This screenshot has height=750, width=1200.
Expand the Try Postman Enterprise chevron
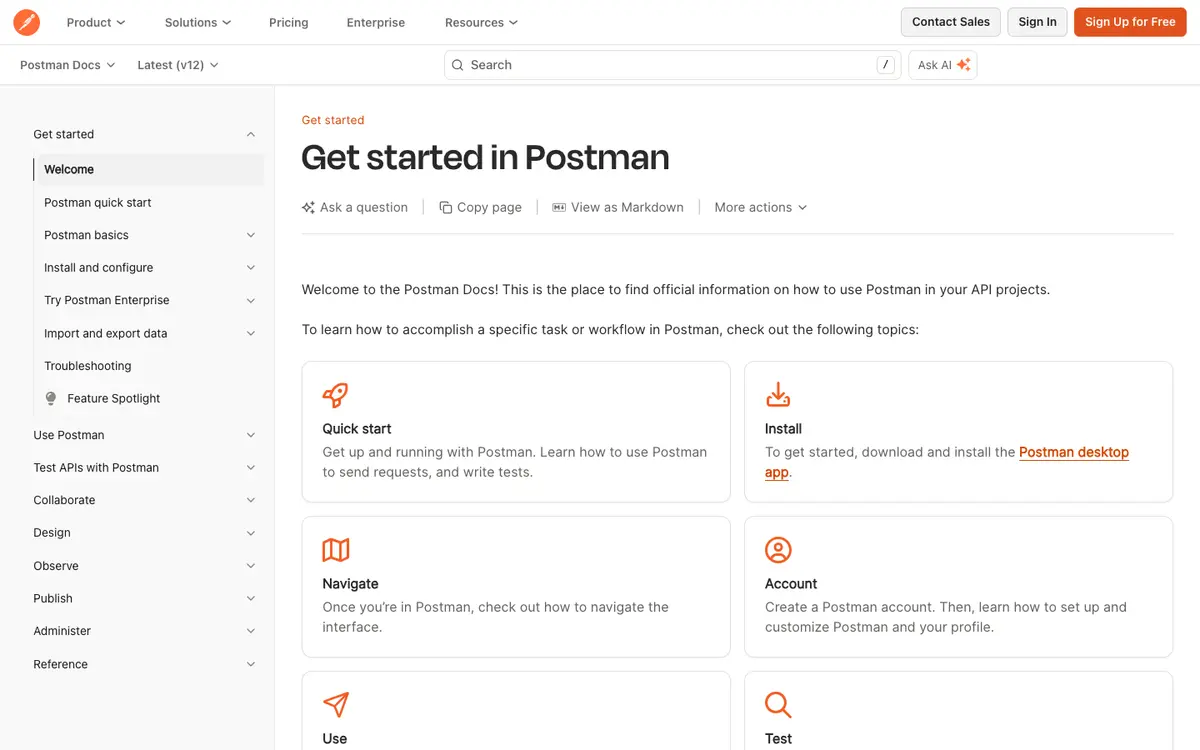(x=251, y=300)
